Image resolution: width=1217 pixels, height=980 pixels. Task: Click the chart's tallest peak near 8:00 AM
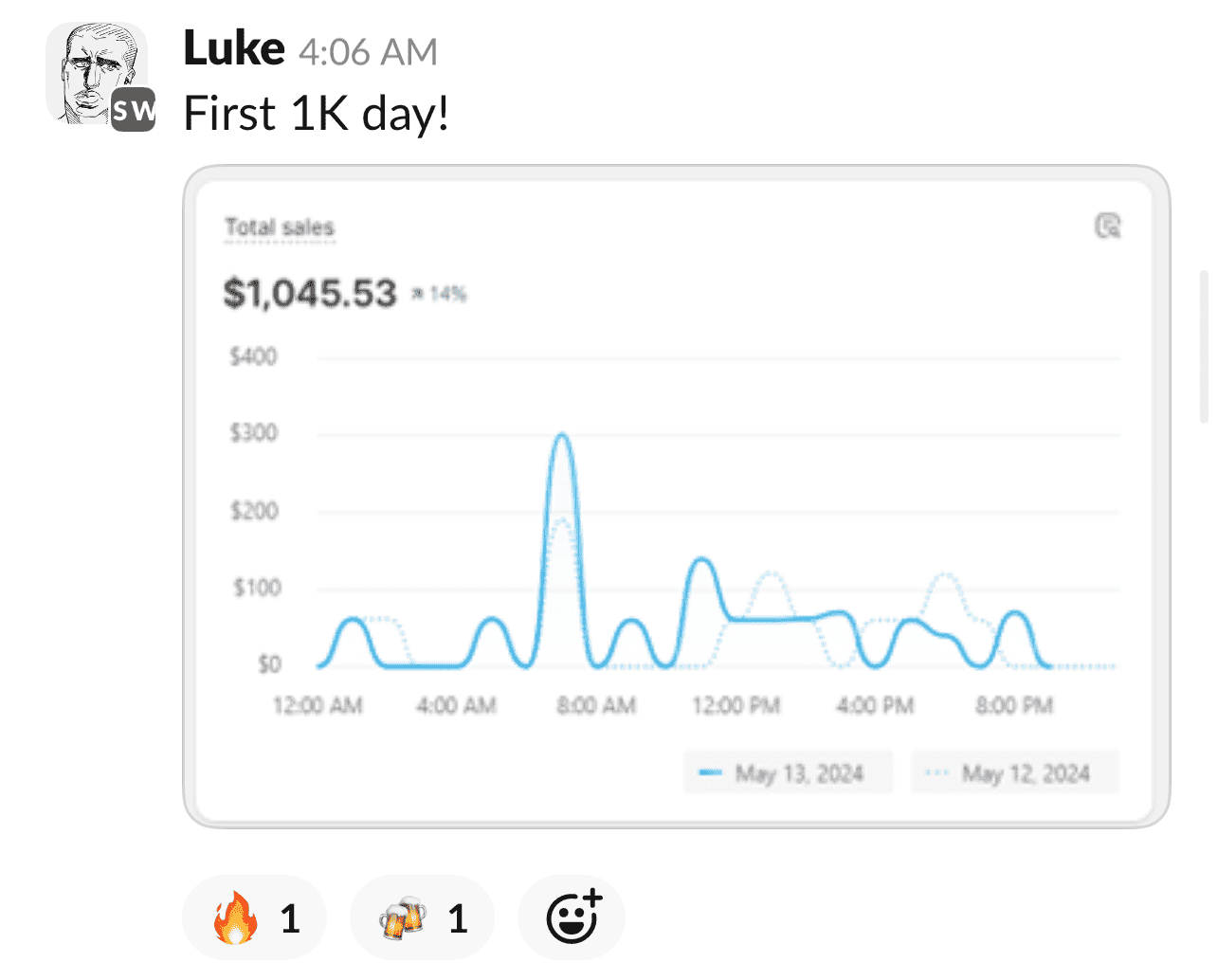click(562, 437)
